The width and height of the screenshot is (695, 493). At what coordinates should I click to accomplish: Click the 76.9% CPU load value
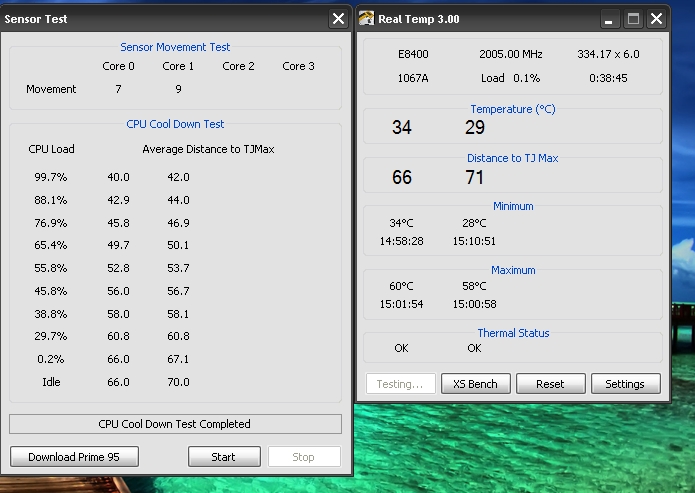(x=51, y=223)
